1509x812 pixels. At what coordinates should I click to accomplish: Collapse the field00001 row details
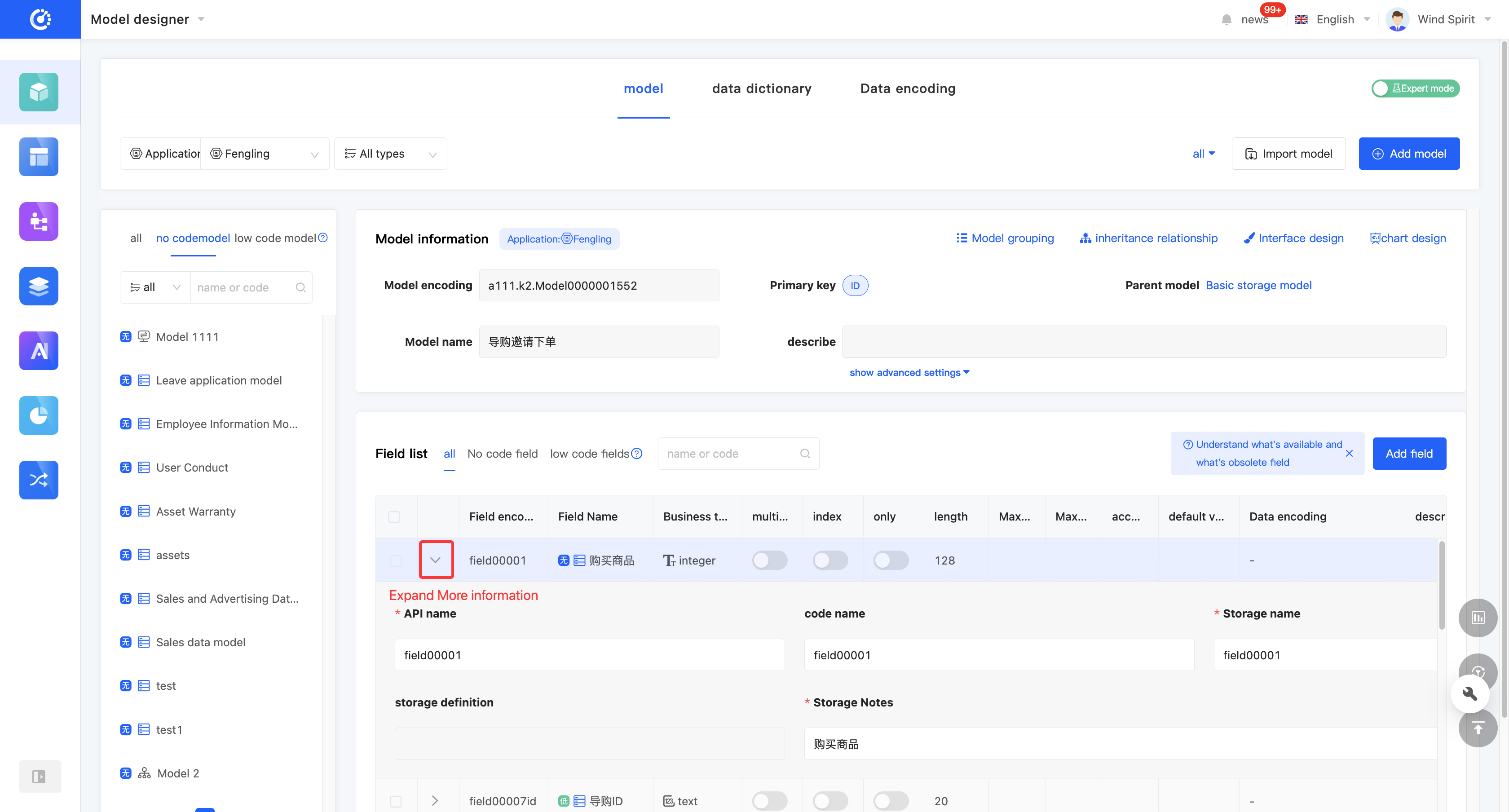[x=435, y=560]
